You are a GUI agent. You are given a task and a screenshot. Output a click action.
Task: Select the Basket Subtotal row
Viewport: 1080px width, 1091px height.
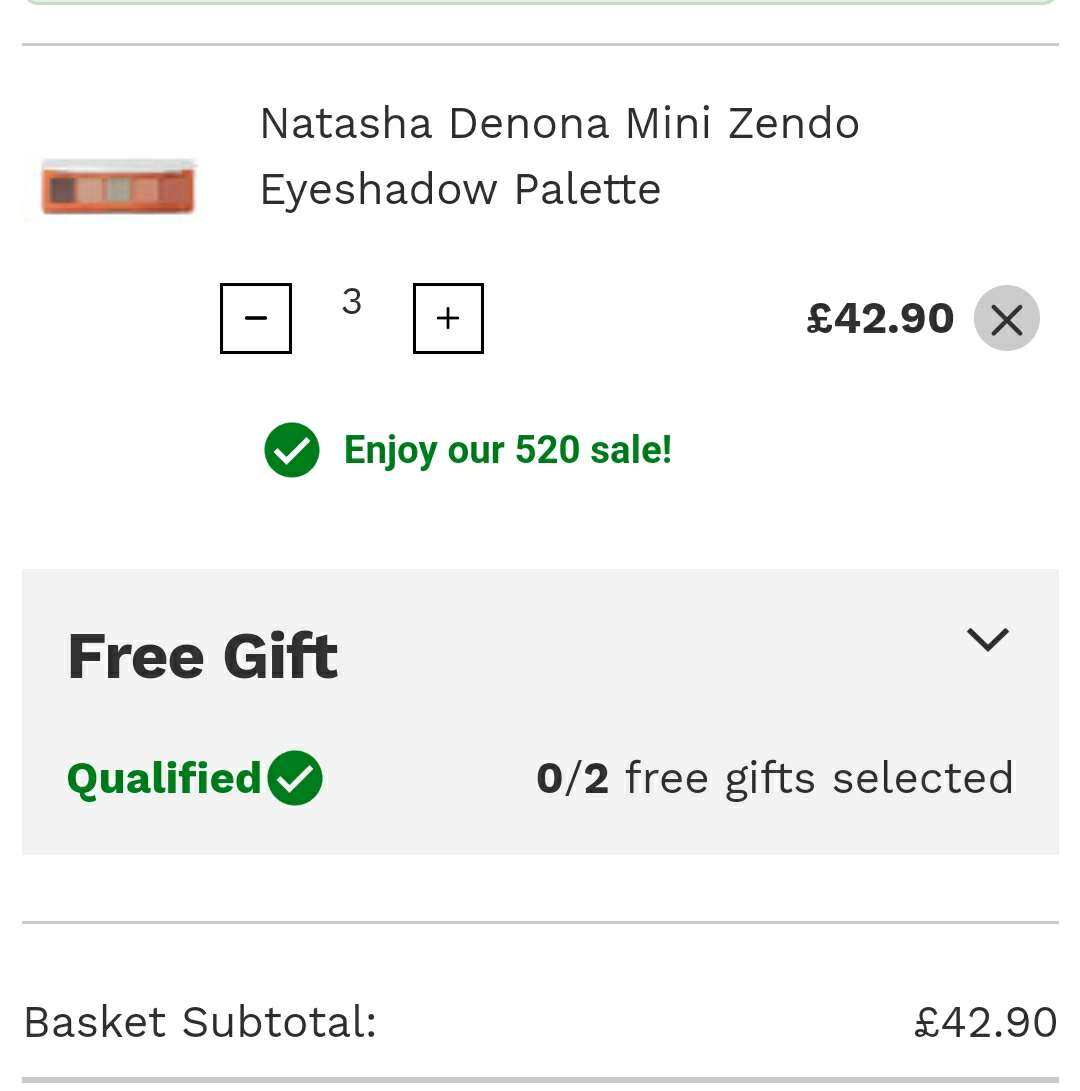point(200,1022)
